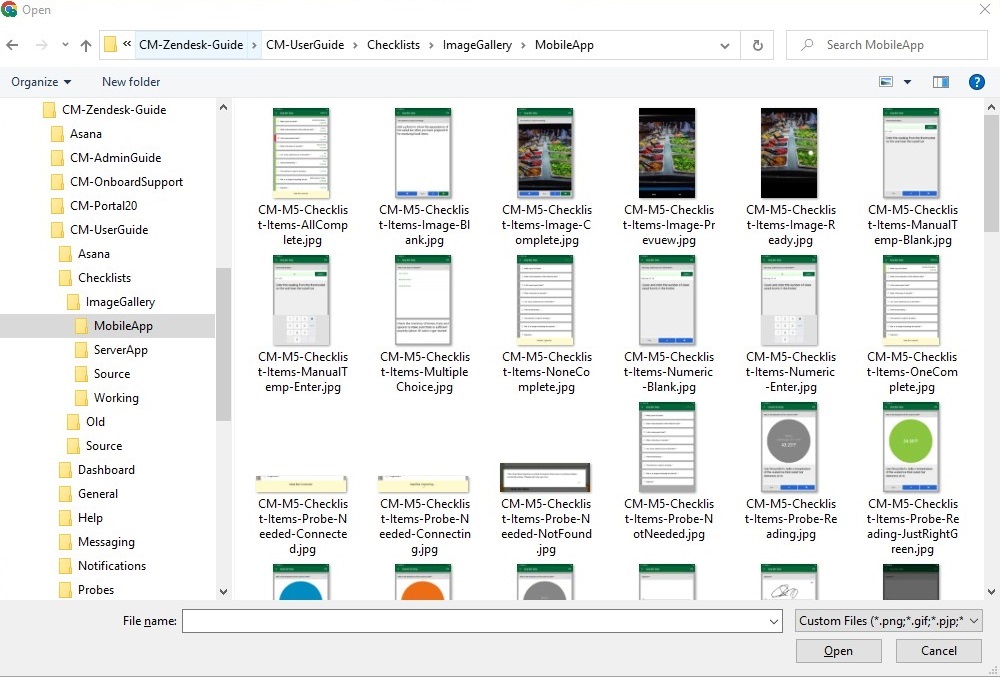Open the Custom Files type dropdown
This screenshot has height=680, width=1000.
[887, 621]
